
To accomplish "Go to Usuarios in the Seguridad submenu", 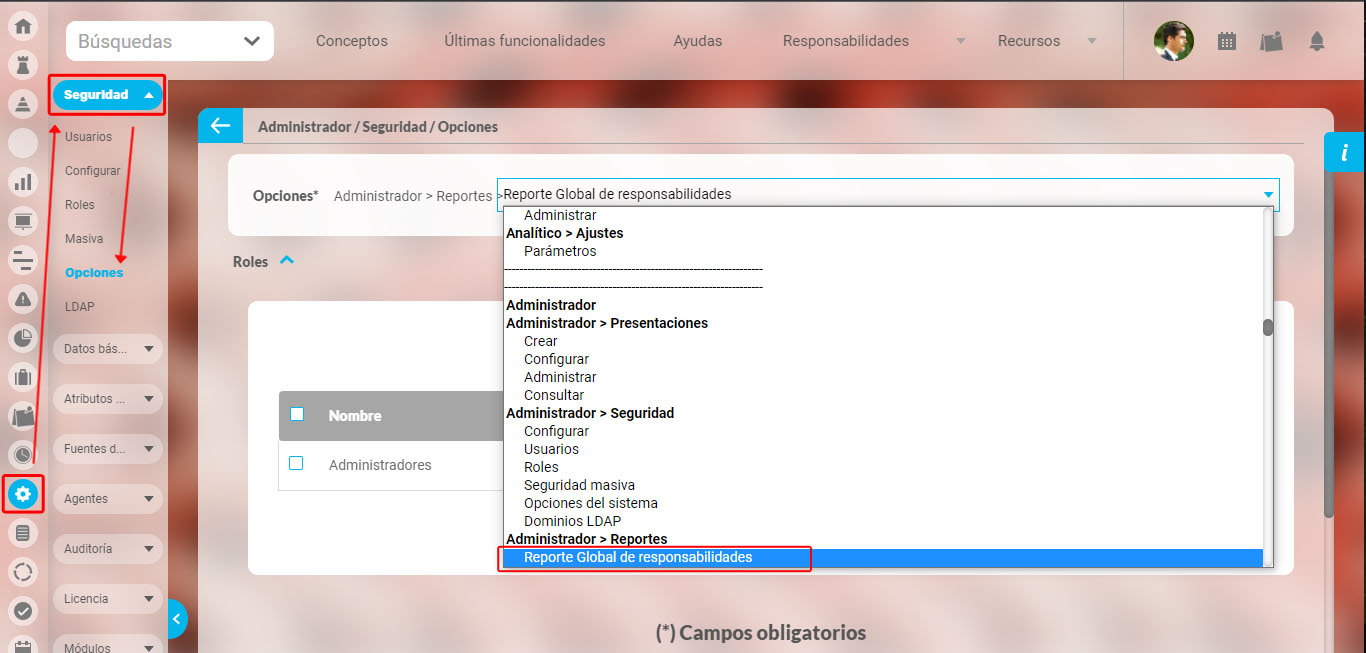I will 88,137.
